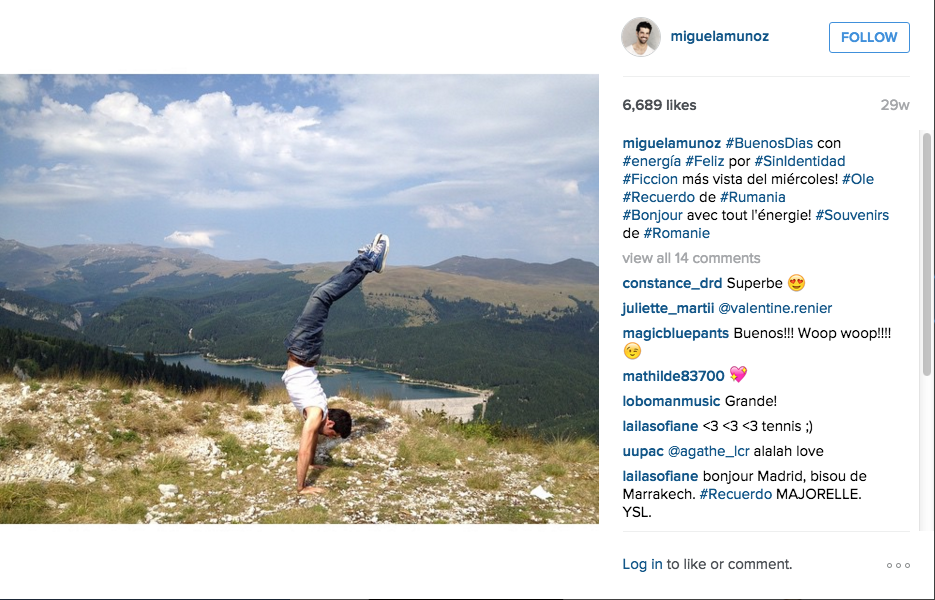935x600 pixels.
Task: Open the miguelamunoz username in header
Action: (720, 36)
